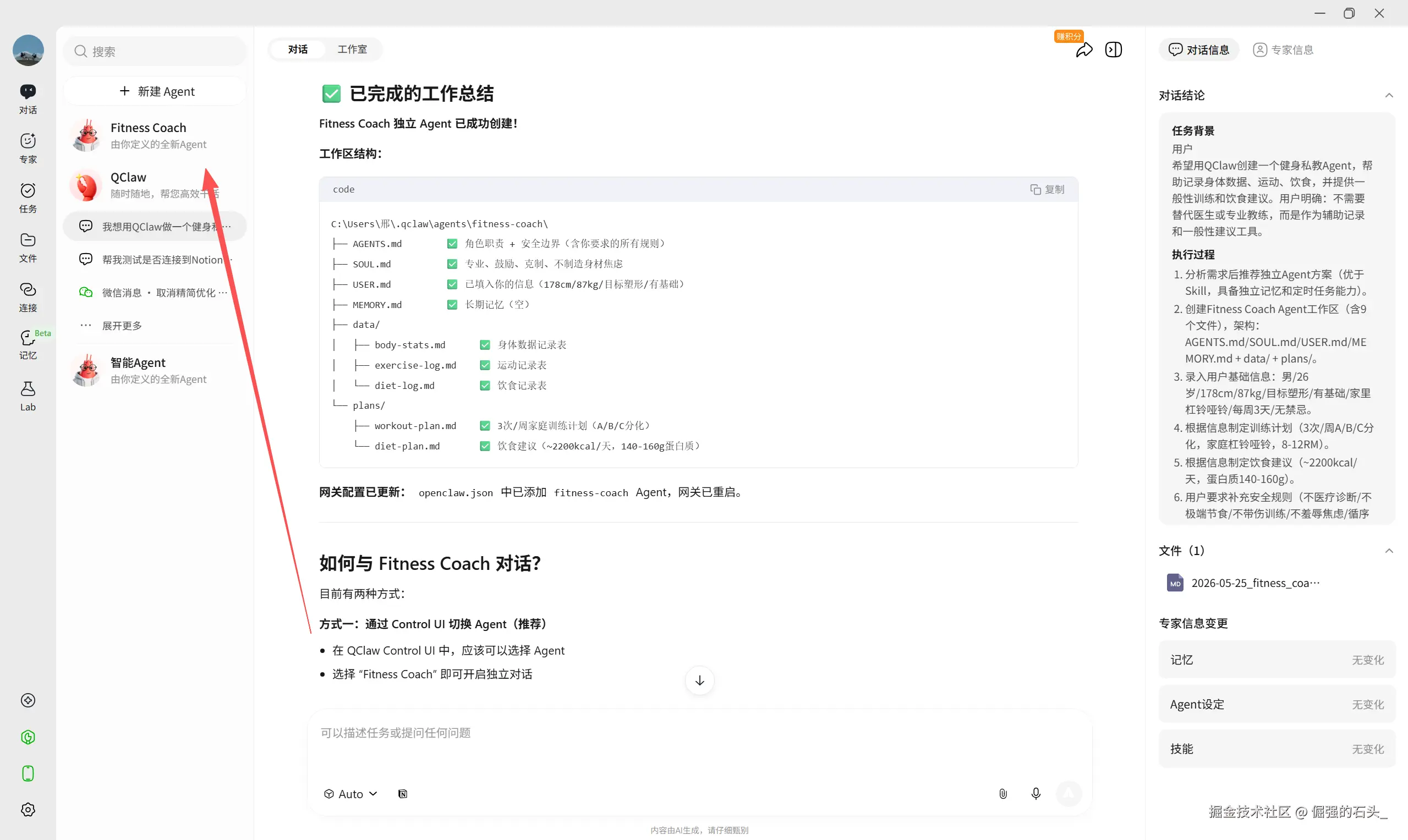Click the data/ folder line in the code block

(x=356, y=325)
